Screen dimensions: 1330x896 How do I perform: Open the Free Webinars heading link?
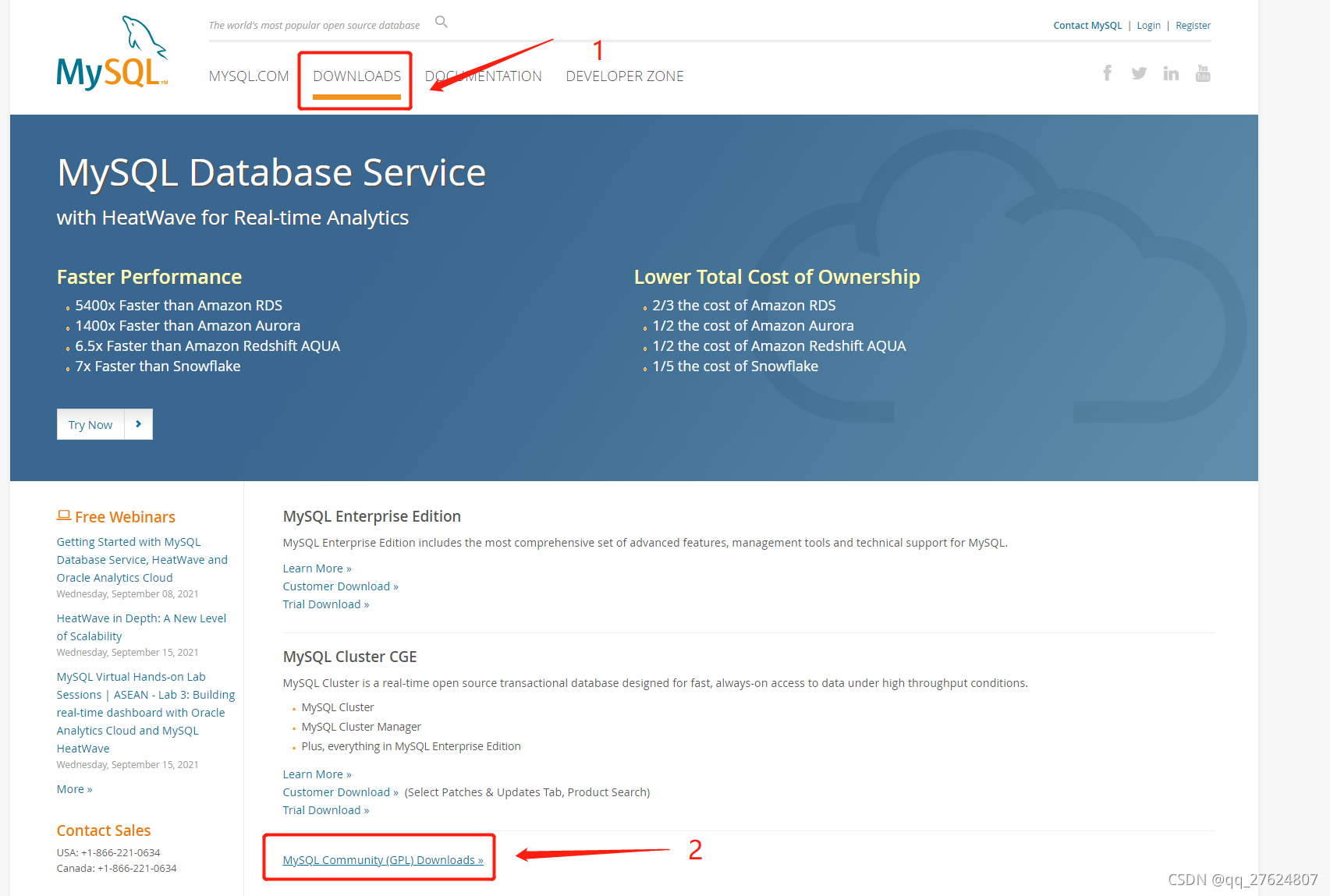pos(125,517)
